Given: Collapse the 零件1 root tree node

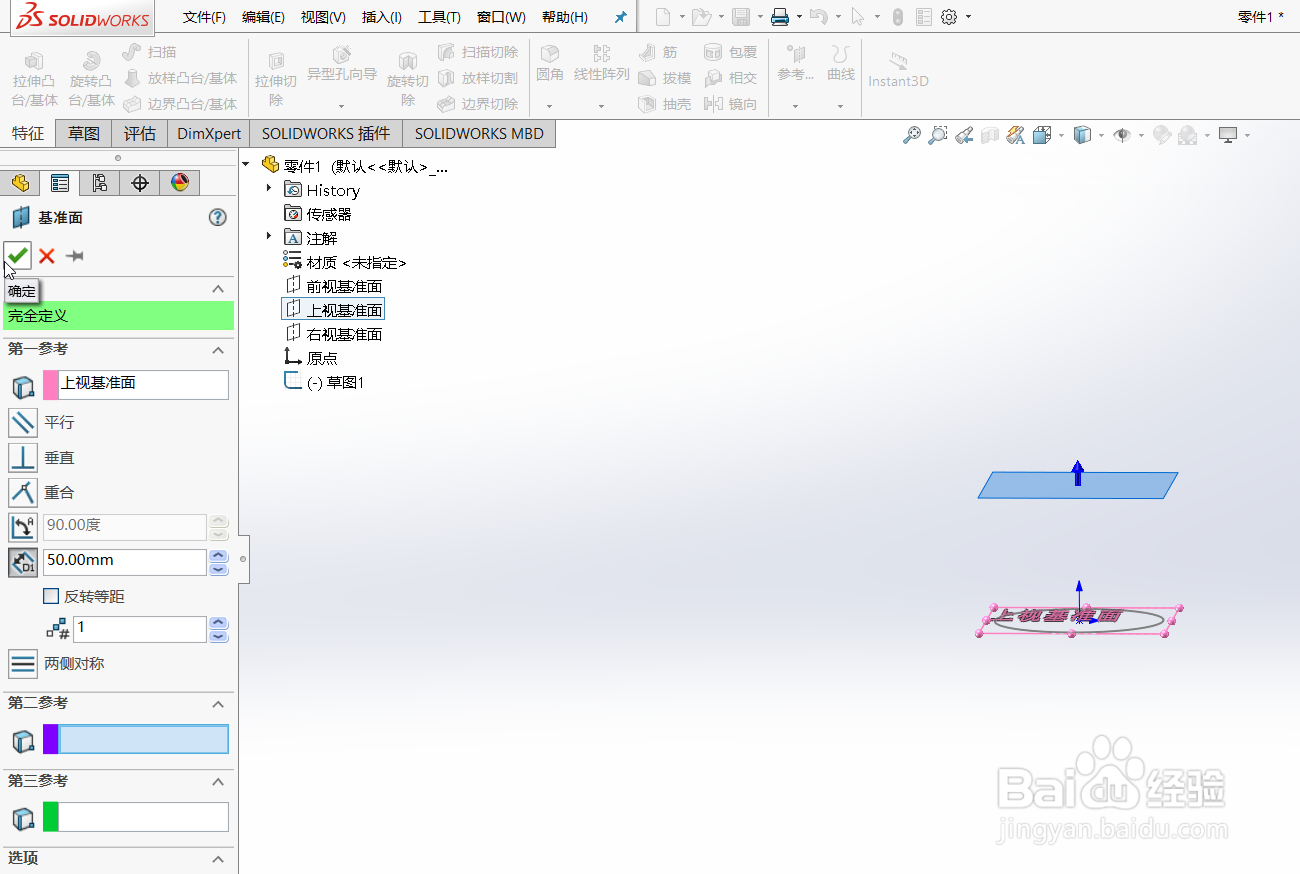Looking at the screenshot, I should [246, 165].
